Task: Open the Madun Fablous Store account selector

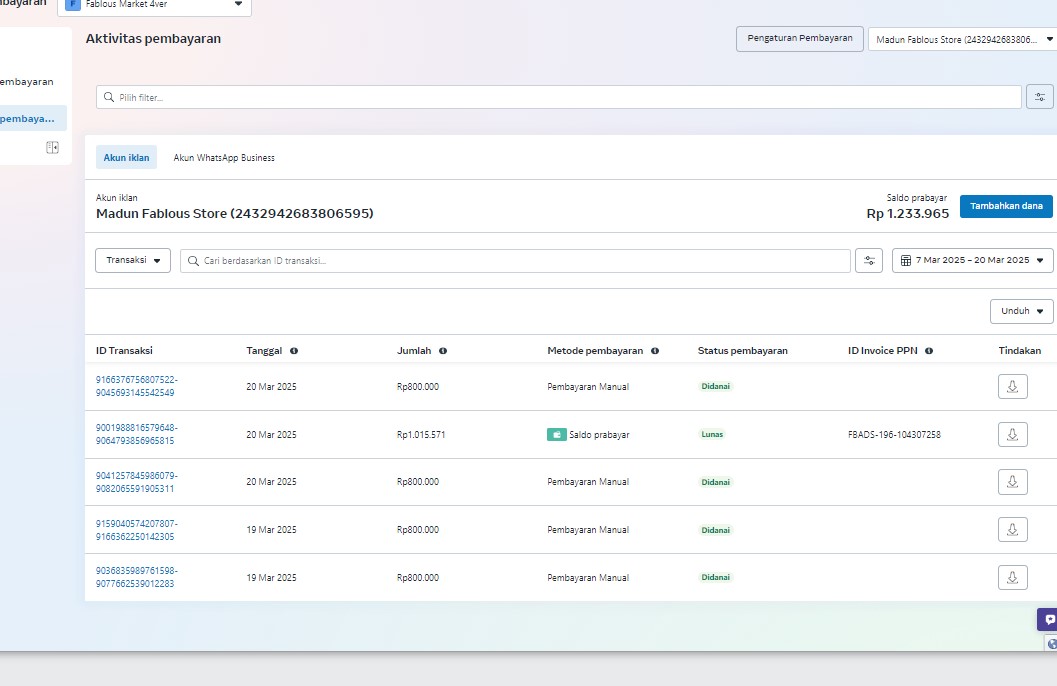Action: [962, 40]
